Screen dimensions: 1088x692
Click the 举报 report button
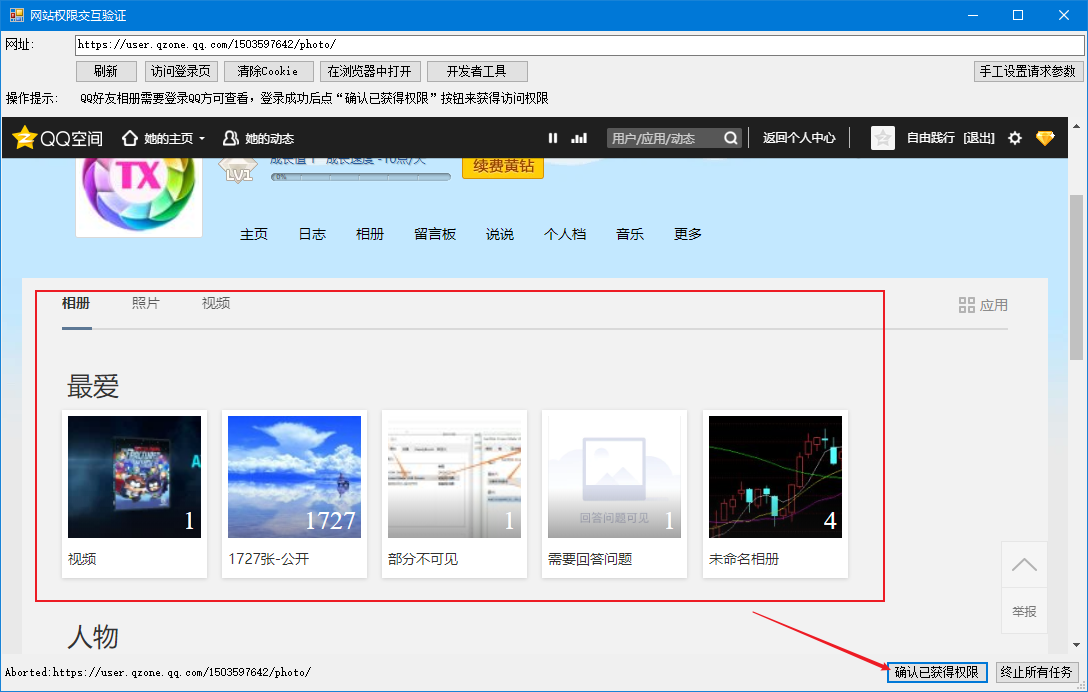tap(1024, 611)
